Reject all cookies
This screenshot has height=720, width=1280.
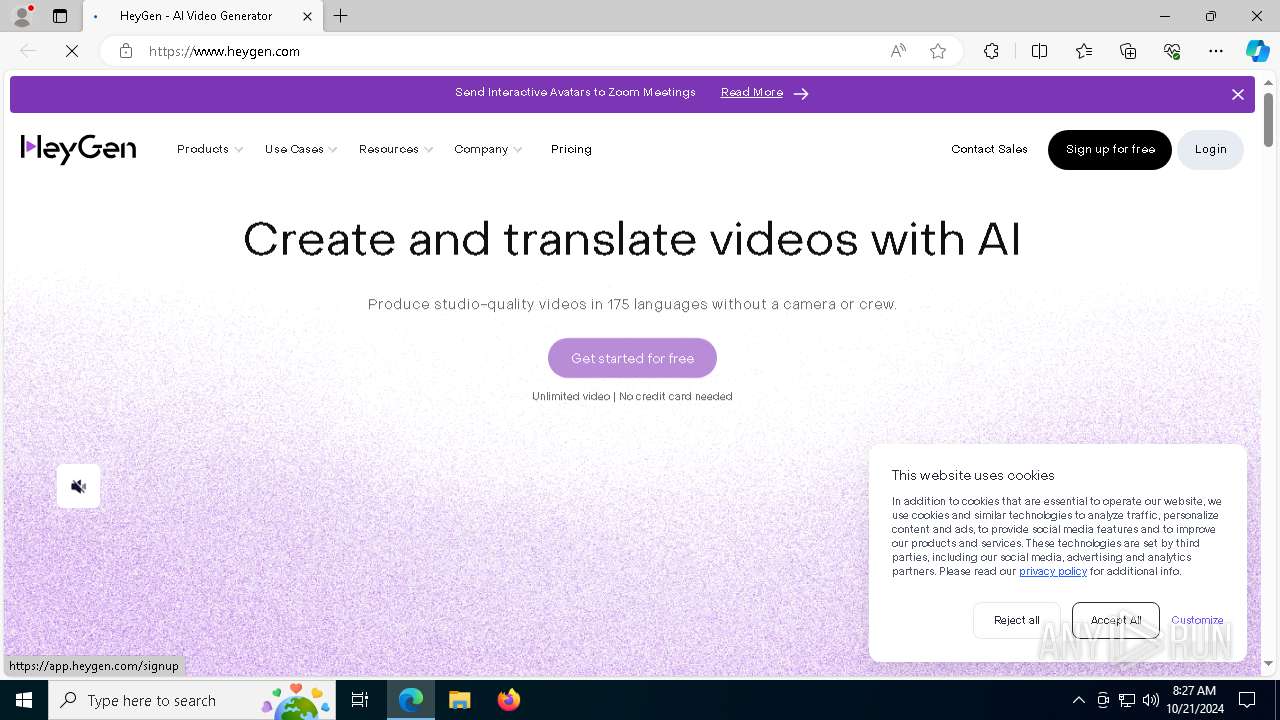(1016, 620)
